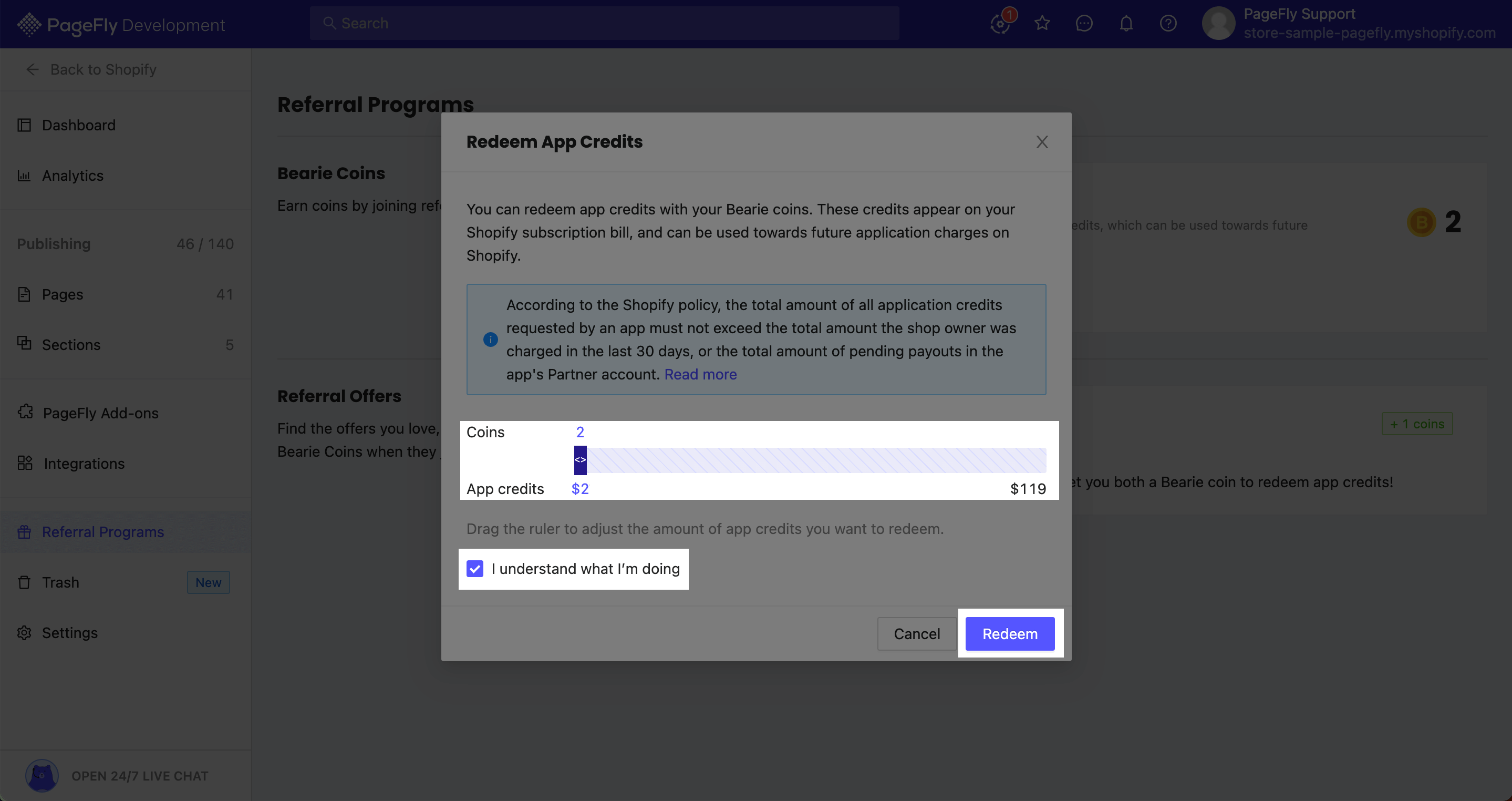Click the Coins value 2
The image size is (1512, 801).
pos(580,432)
